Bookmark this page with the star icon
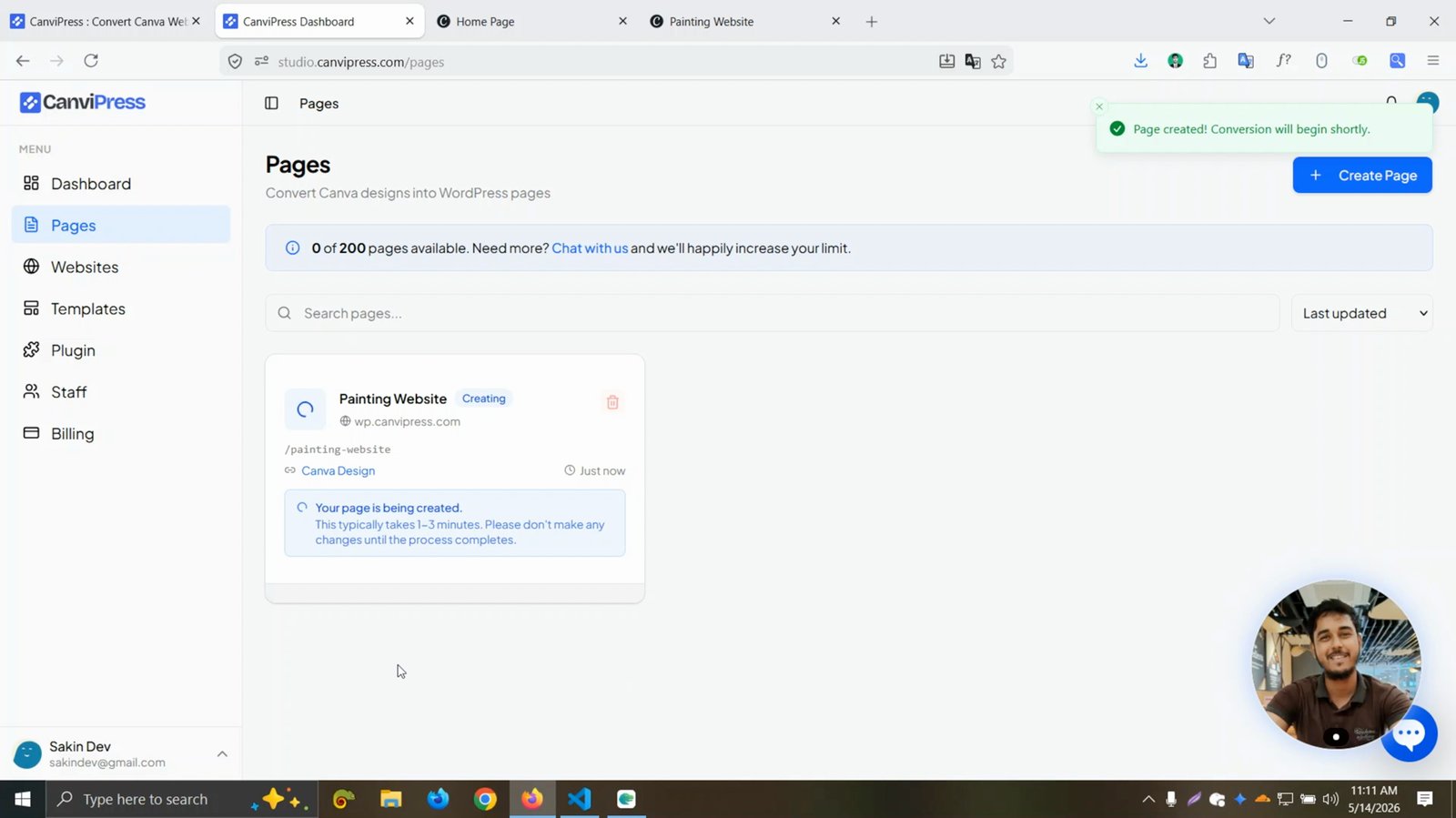 (998, 62)
